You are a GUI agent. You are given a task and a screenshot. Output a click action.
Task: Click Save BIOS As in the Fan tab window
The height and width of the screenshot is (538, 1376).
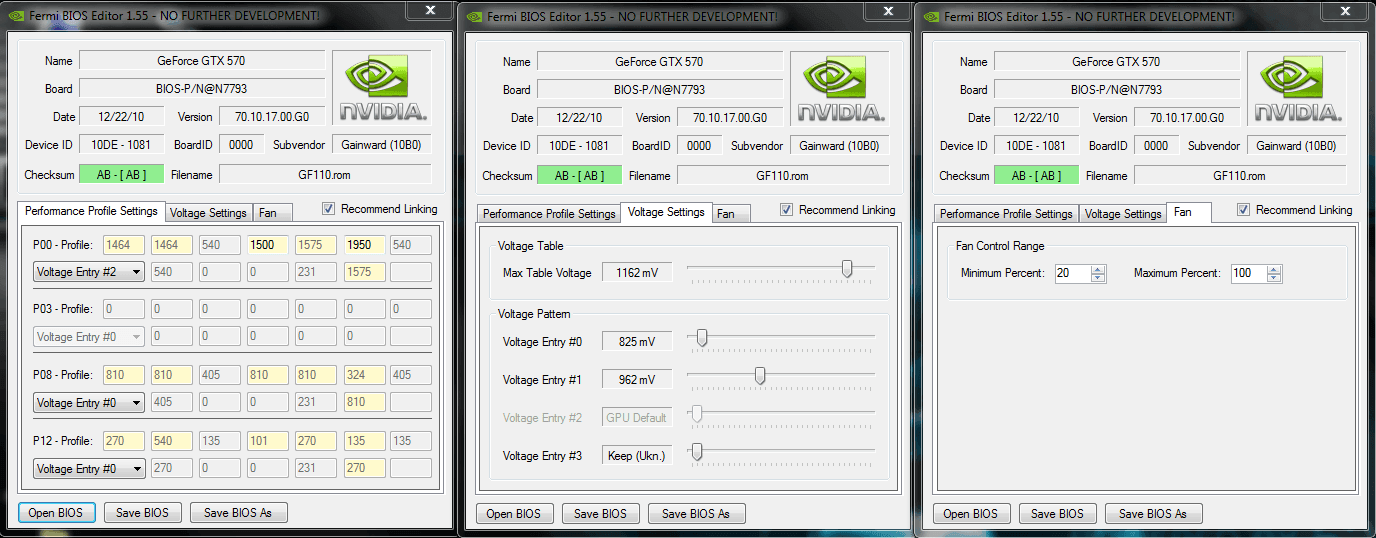1153,514
